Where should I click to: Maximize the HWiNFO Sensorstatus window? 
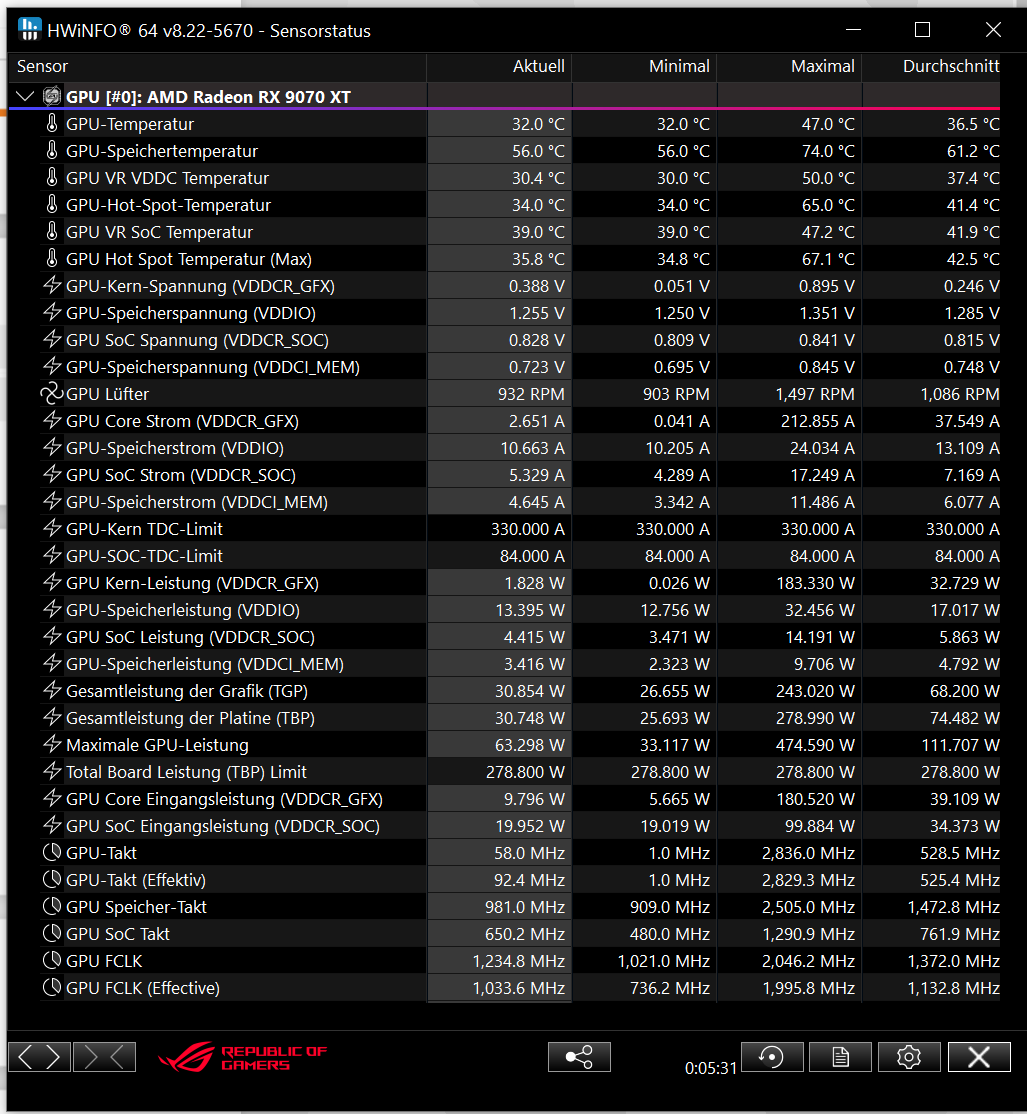[922, 29]
